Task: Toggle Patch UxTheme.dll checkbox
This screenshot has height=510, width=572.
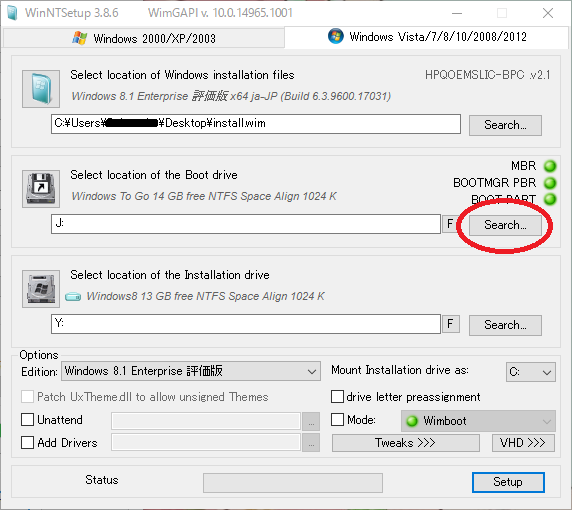Action: coord(27,397)
